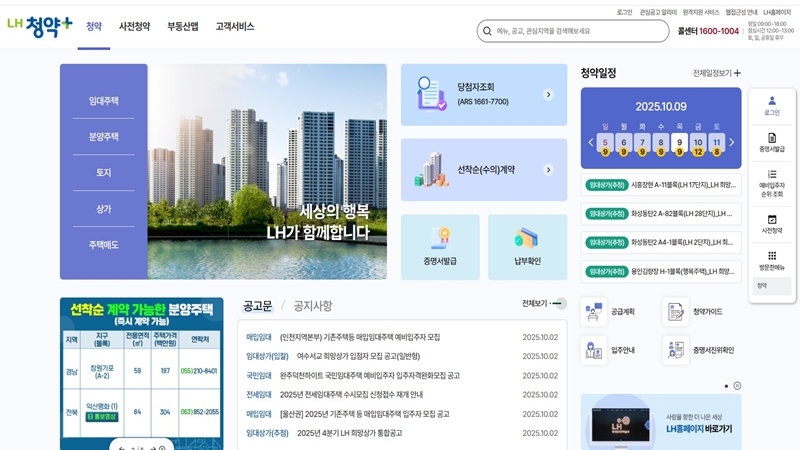Click the search input field
Viewport: 800px width, 450px height.
pos(573,31)
